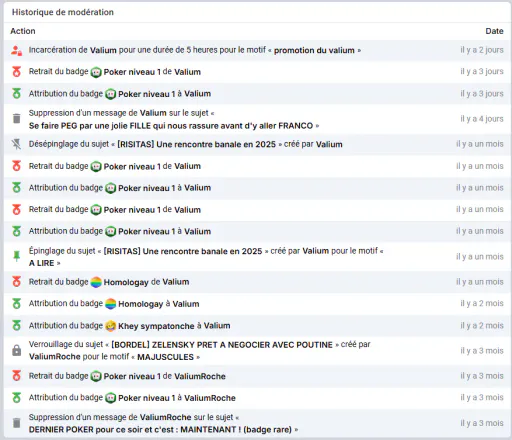The height and width of the screenshot is (440, 512).
Task: Click padlock icon on Verrouillage du sujet row
Action: coord(16,350)
